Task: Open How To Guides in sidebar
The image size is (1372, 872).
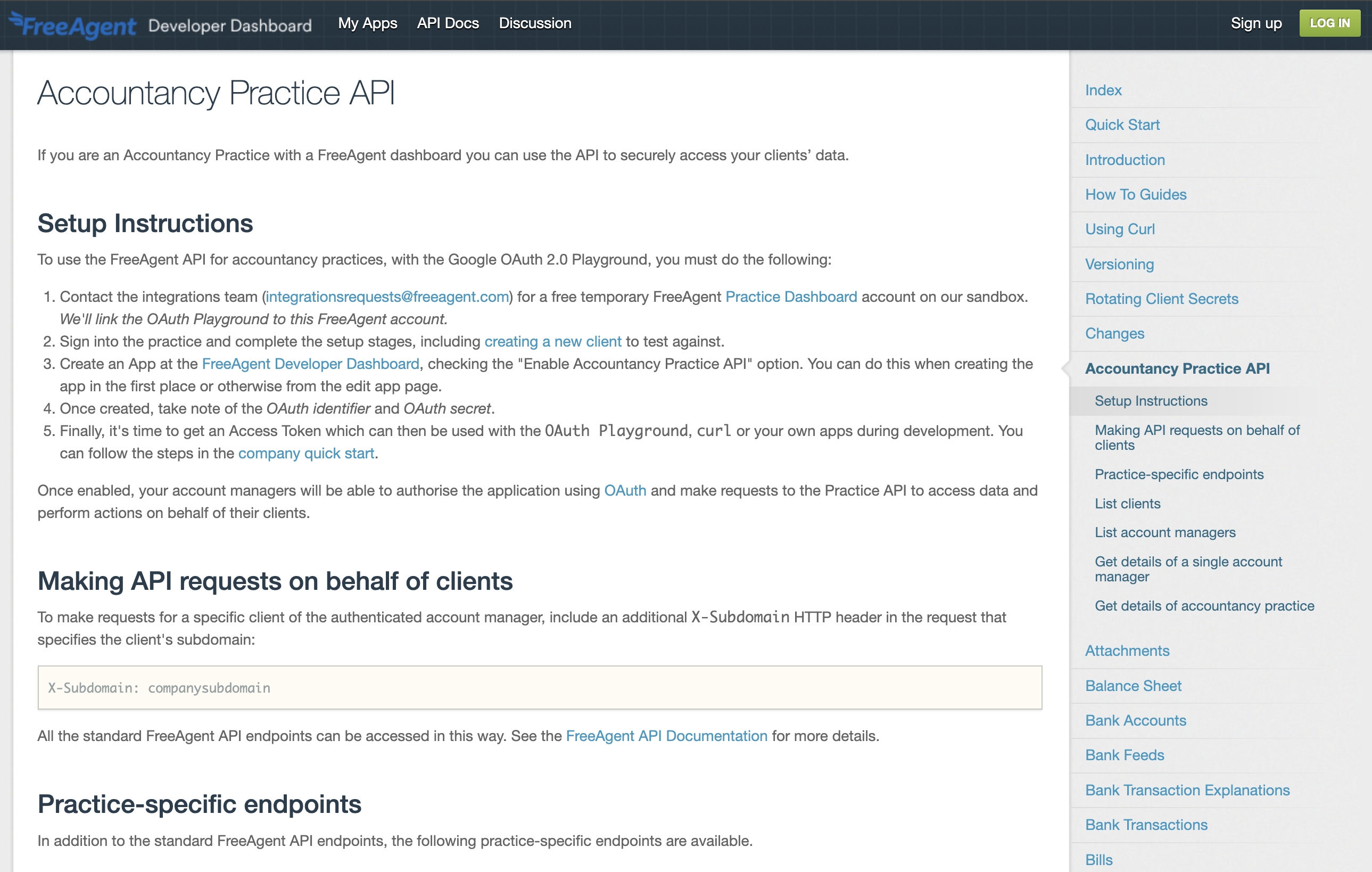Action: [x=1136, y=194]
